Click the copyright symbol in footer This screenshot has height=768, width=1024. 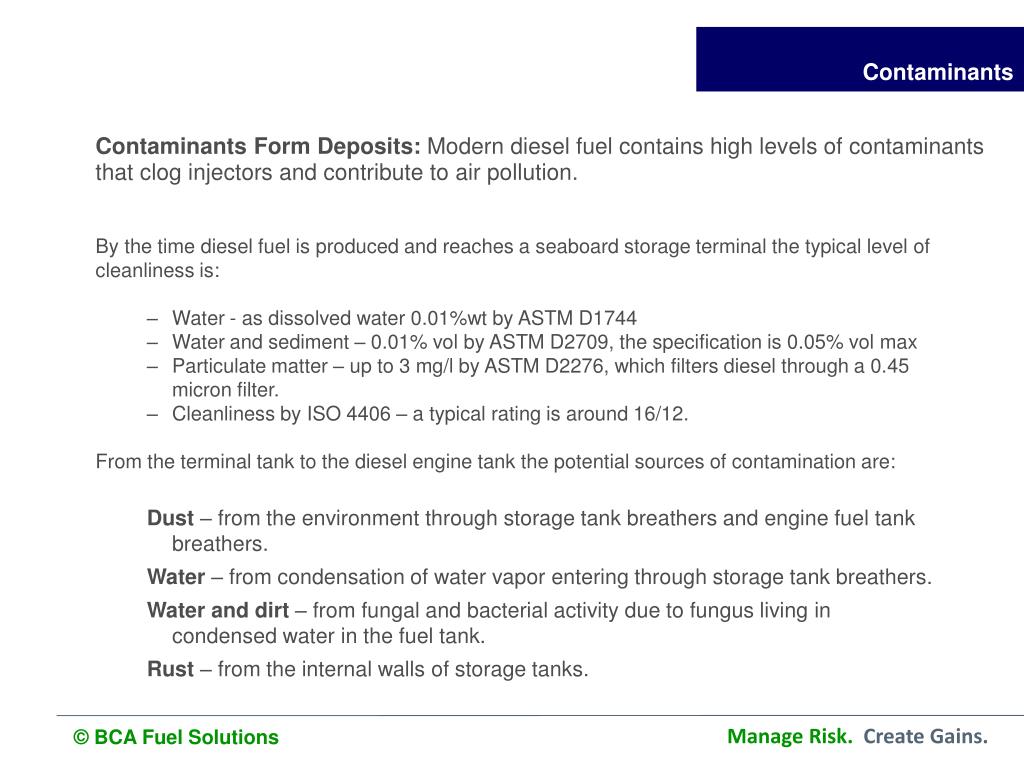point(81,737)
